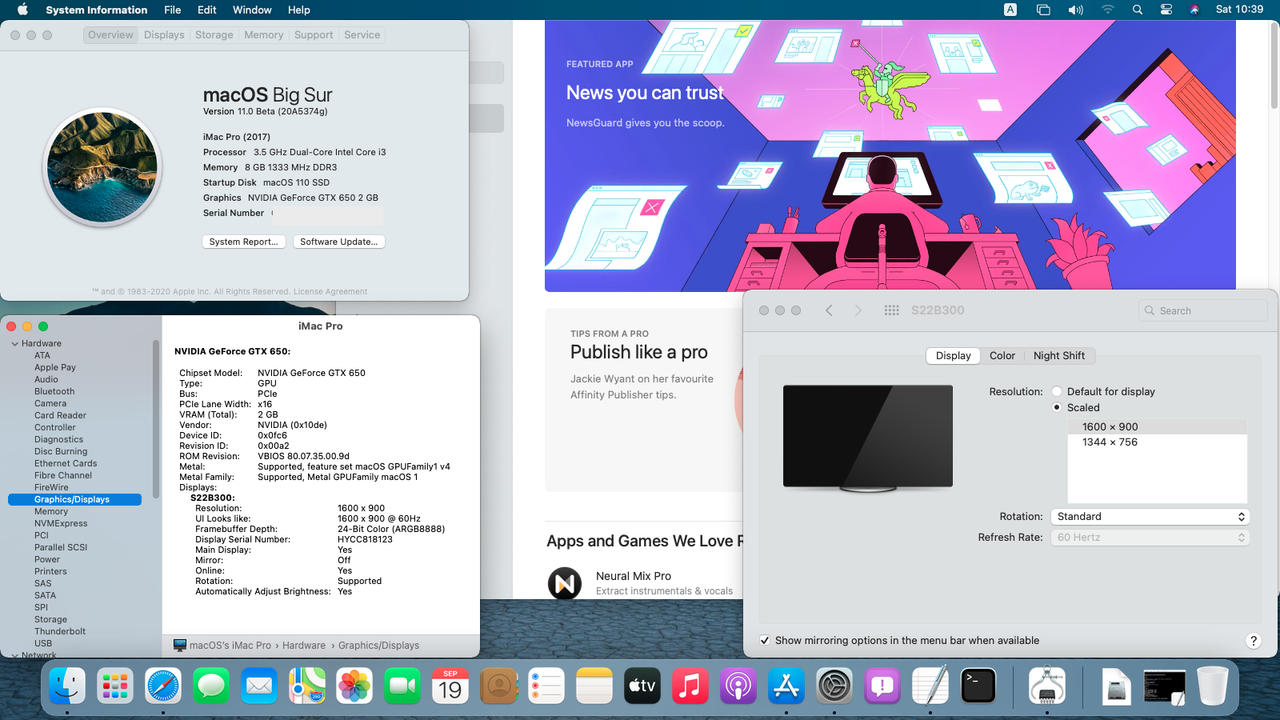Open Control Centre in menu bar

coord(1166,10)
